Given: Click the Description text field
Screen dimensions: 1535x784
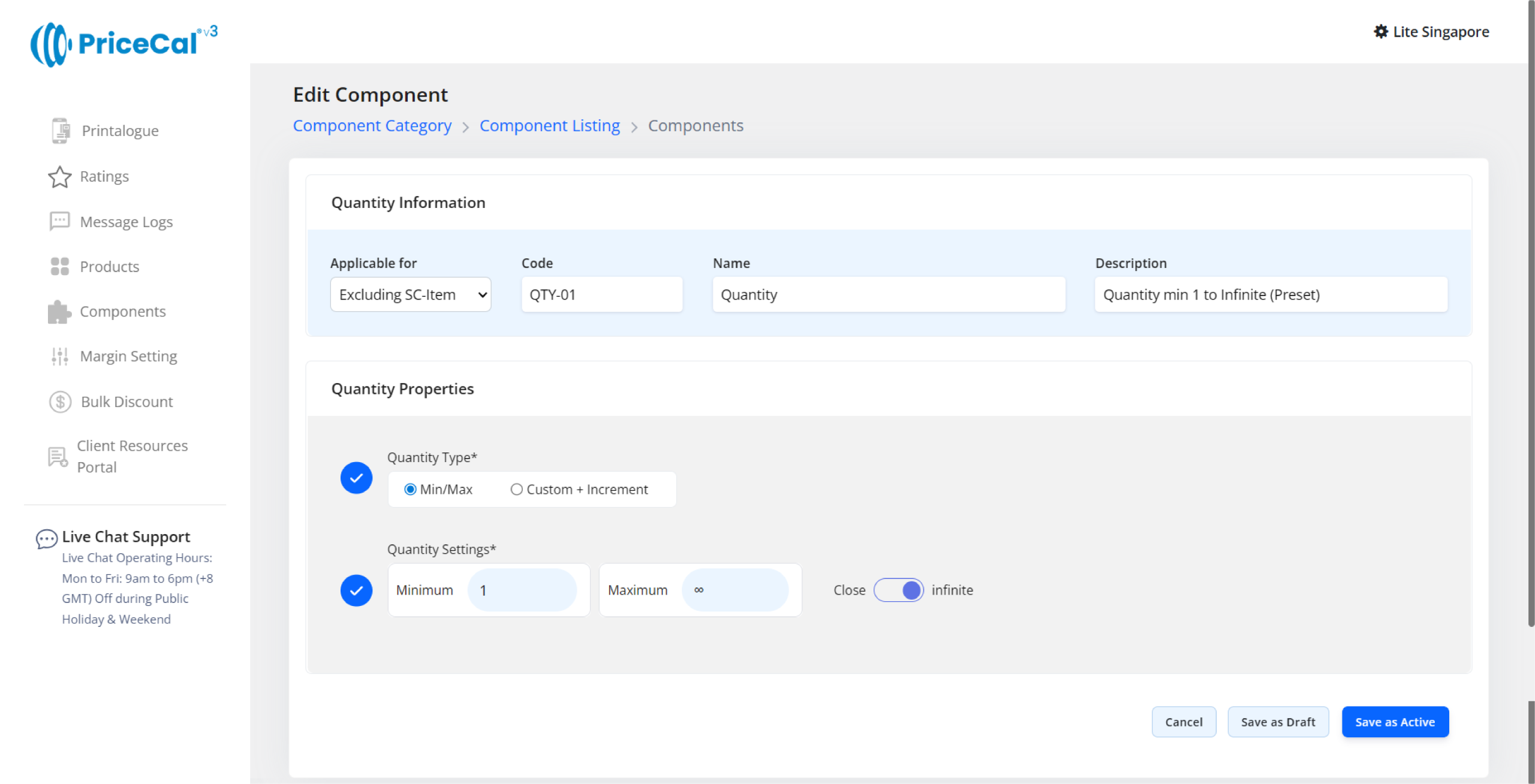Looking at the screenshot, I should (x=1271, y=294).
